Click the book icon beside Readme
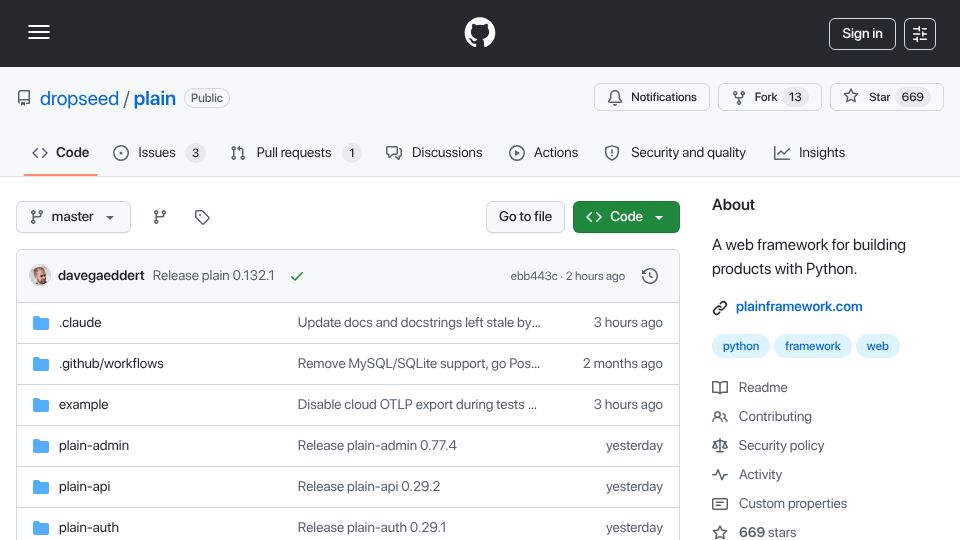 720,388
